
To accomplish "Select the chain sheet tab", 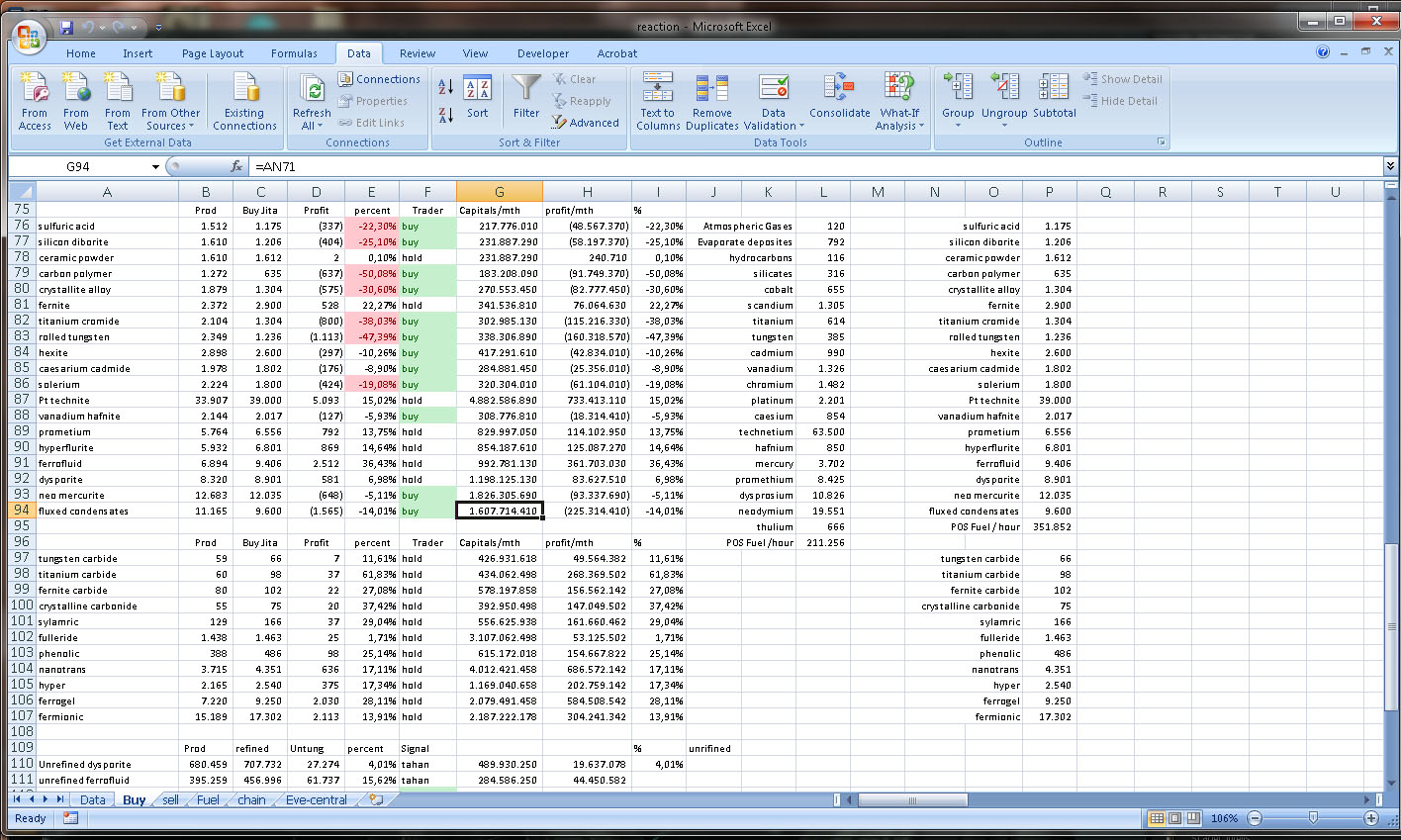I will 251,799.
